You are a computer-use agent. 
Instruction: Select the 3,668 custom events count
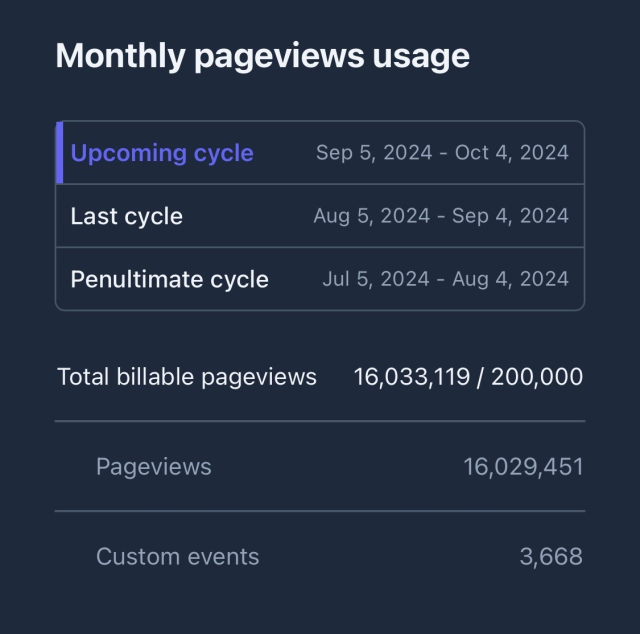tap(550, 557)
